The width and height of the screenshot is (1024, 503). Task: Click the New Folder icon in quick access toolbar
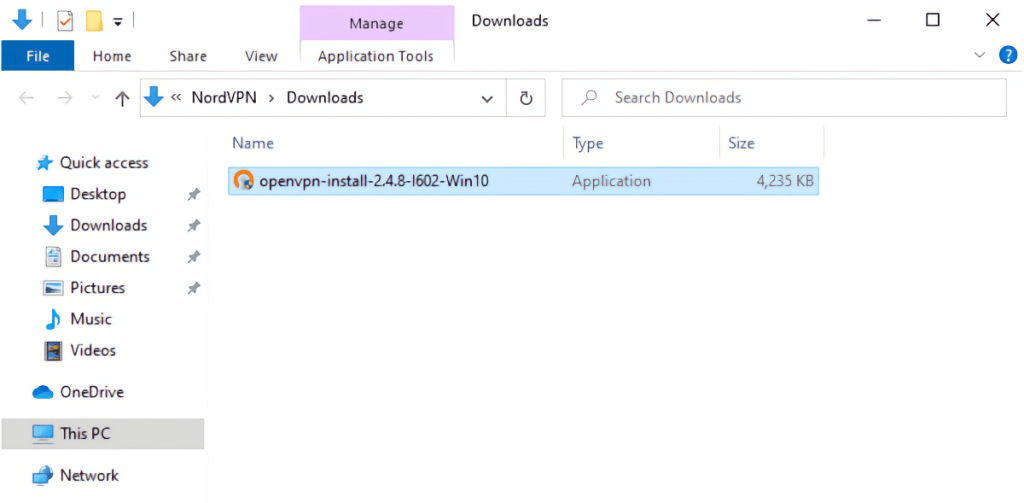(95, 22)
